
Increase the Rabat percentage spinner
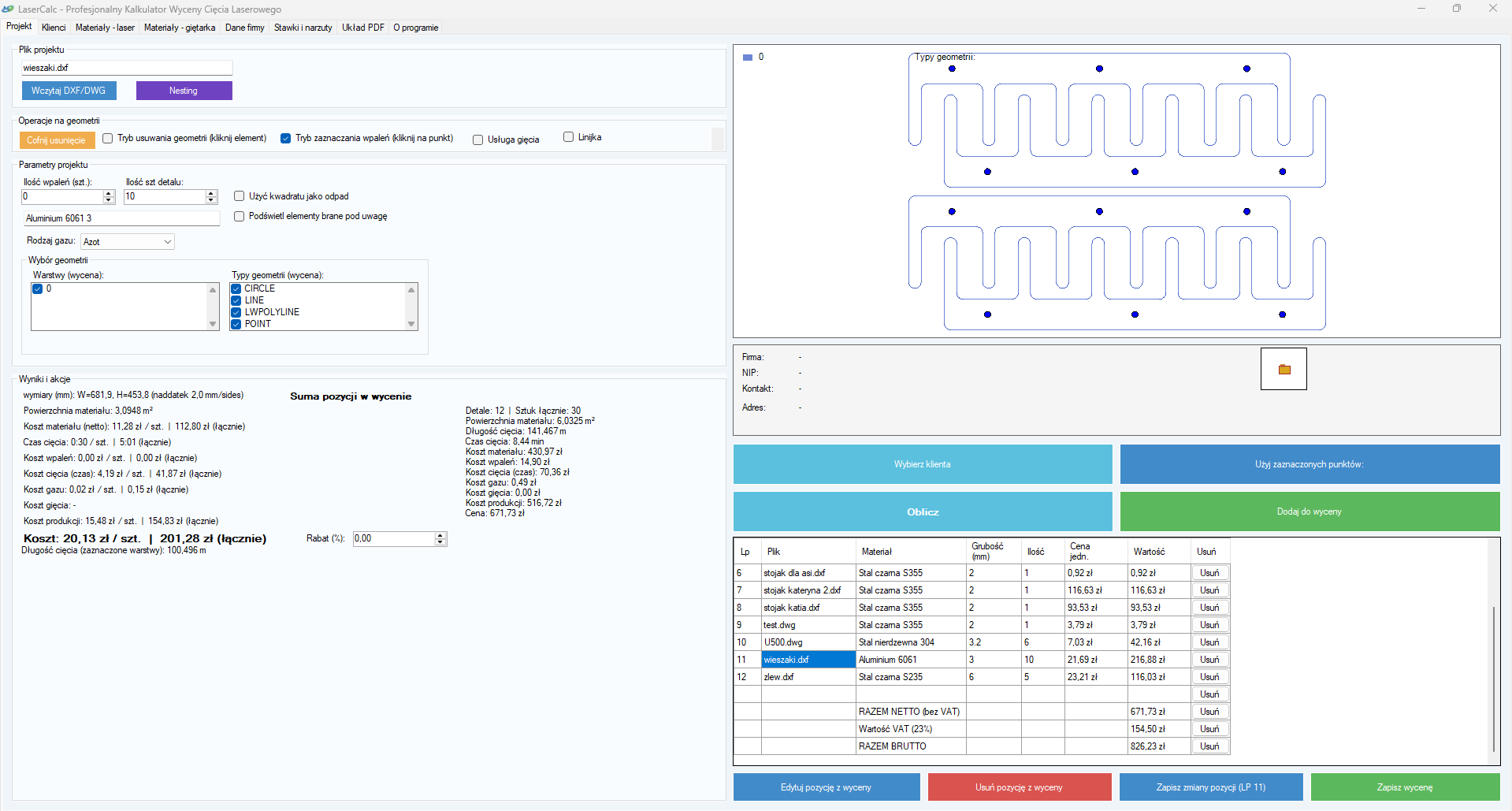click(x=440, y=535)
